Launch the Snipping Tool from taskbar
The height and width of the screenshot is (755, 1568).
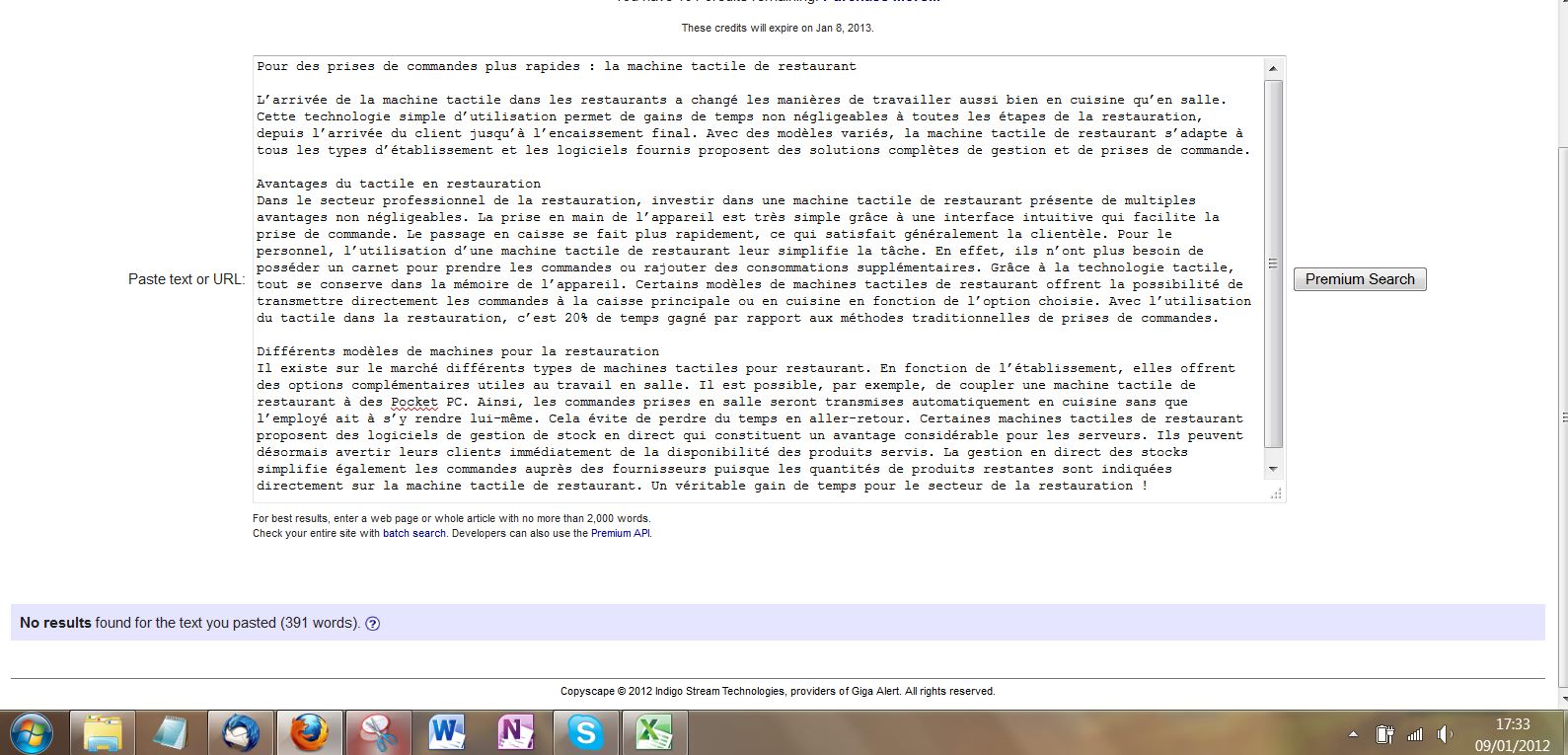pyautogui.click(x=378, y=733)
